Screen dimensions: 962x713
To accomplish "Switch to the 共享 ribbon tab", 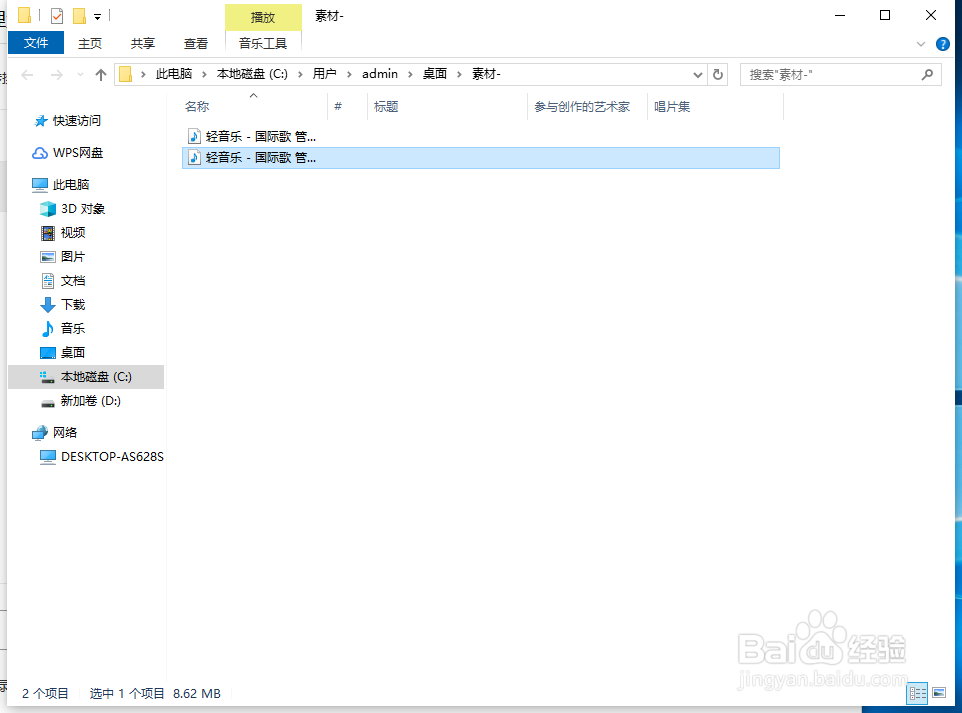I will (142, 44).
